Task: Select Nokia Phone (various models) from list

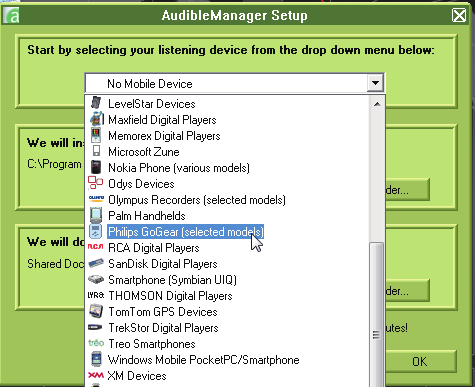Action: 179,168
